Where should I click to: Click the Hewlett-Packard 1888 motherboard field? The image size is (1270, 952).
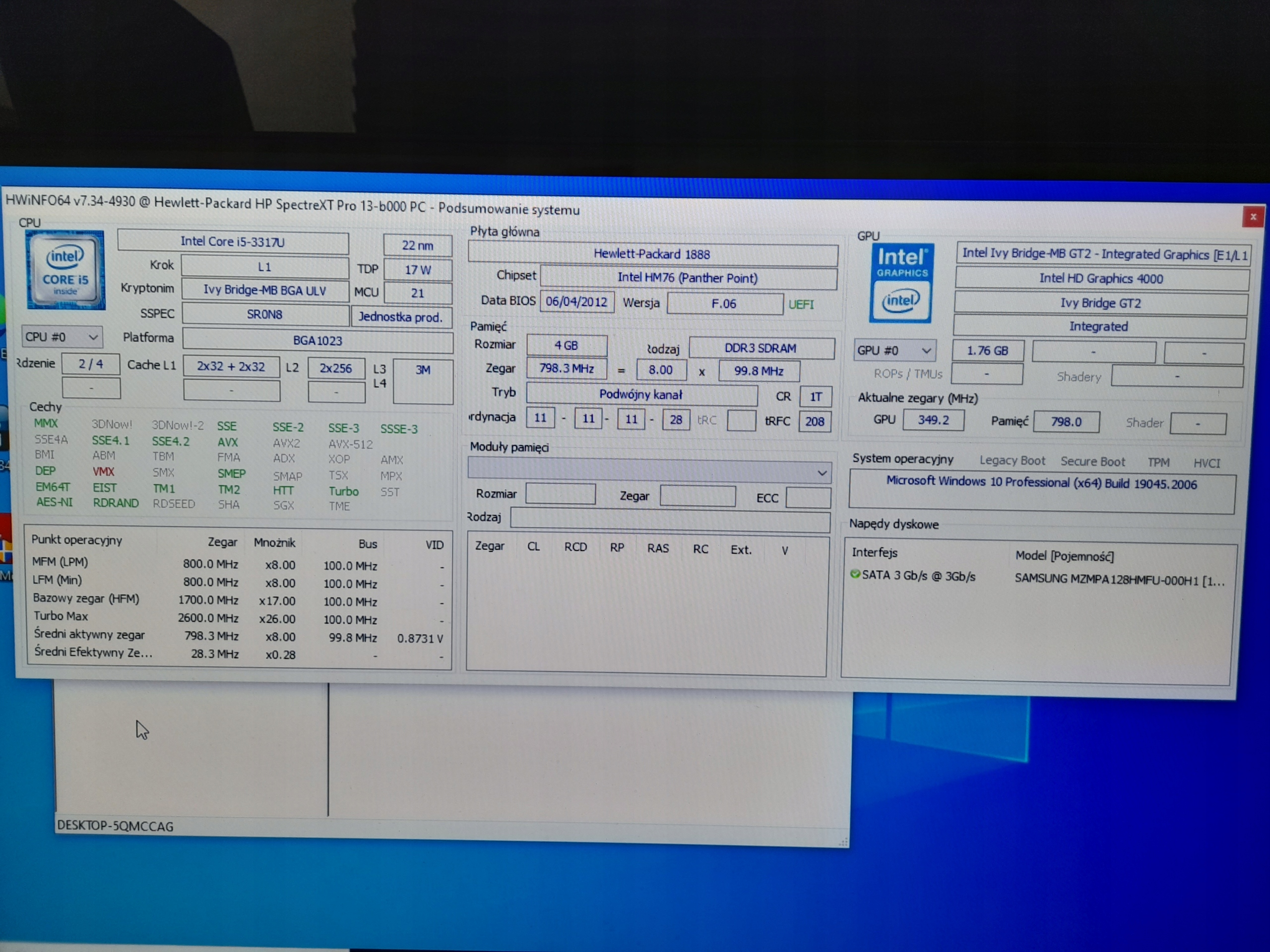(x=652, y=254)
